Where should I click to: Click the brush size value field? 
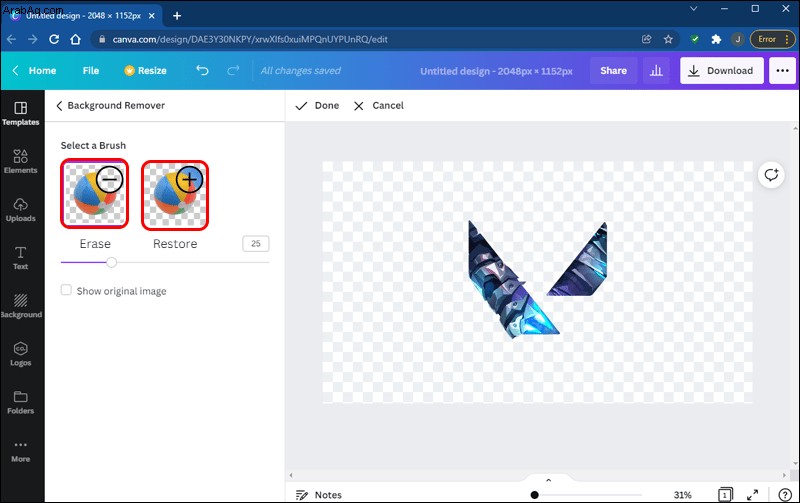pyautogui.click(x=256, y=243)
